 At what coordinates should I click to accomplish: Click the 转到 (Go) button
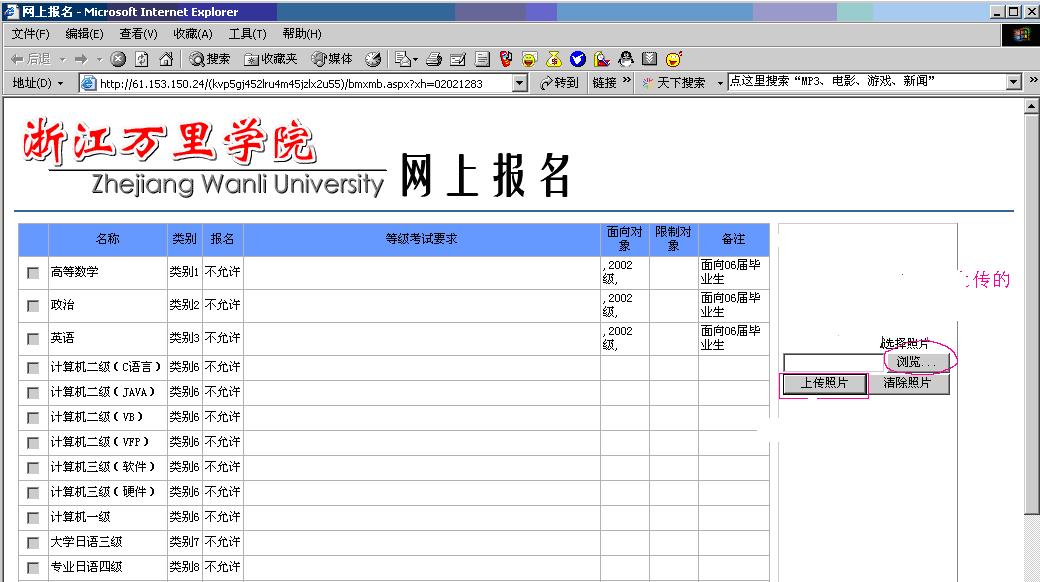pyautogui.click(x=559, y=83)
